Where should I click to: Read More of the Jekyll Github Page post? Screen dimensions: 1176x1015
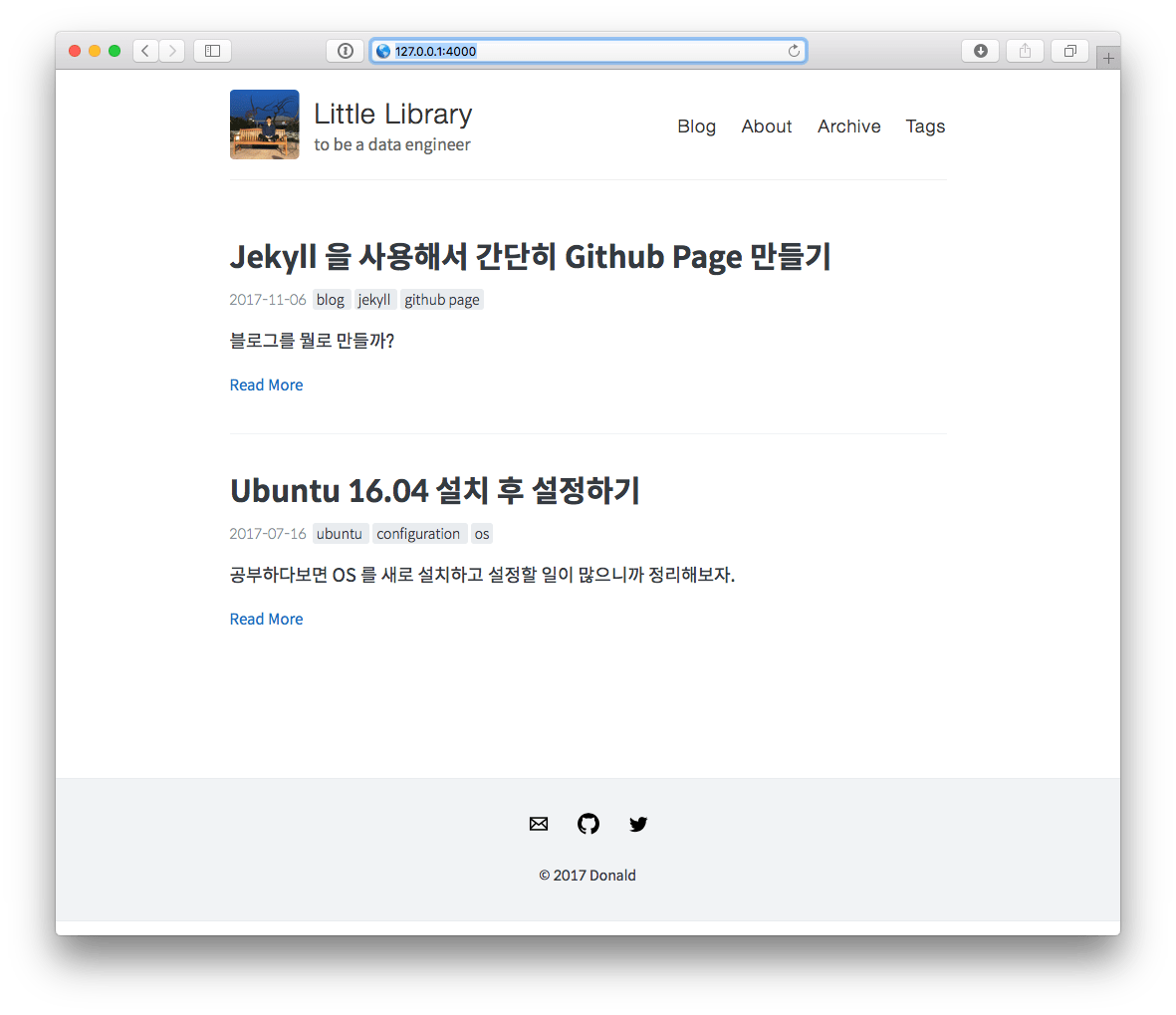[266, 384]
